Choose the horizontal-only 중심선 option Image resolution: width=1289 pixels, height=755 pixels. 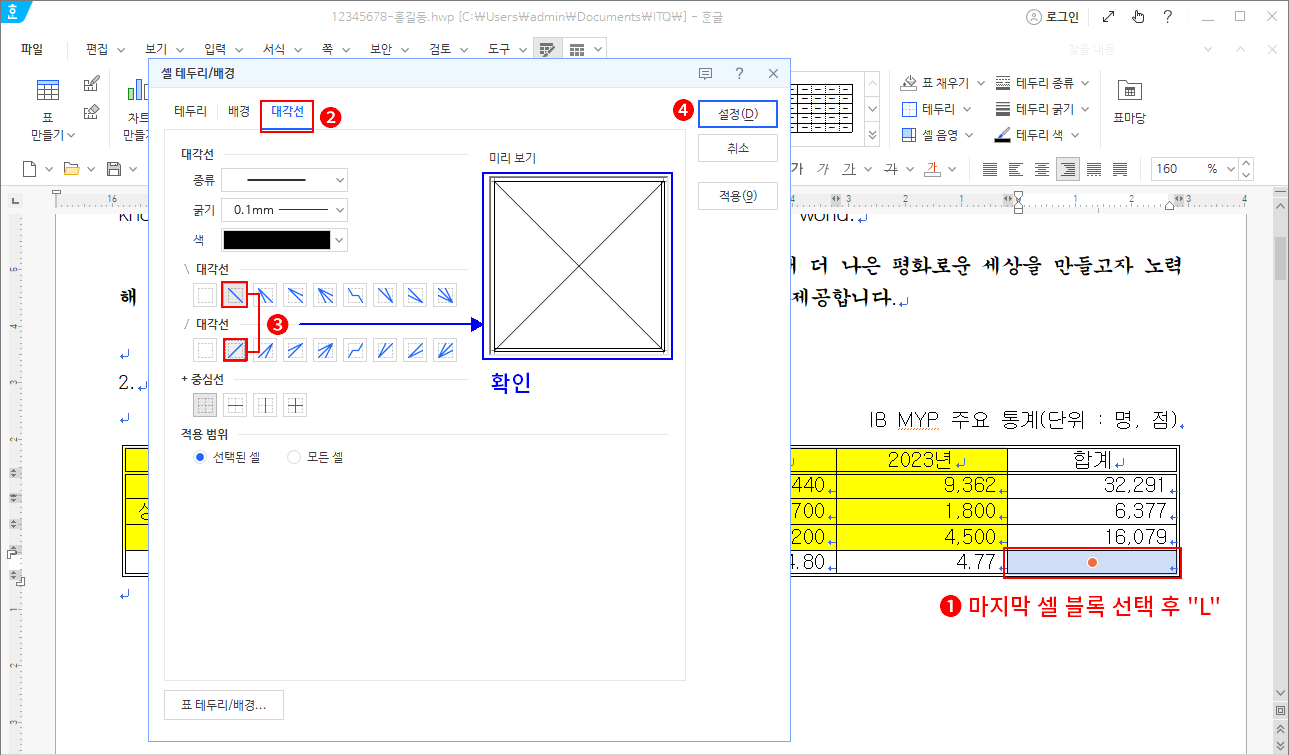click(235, 404)
